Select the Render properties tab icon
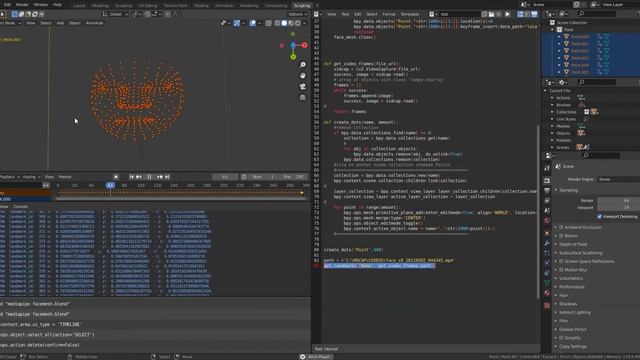The width and height of the screenshot is (640, 360). point(547,180)
